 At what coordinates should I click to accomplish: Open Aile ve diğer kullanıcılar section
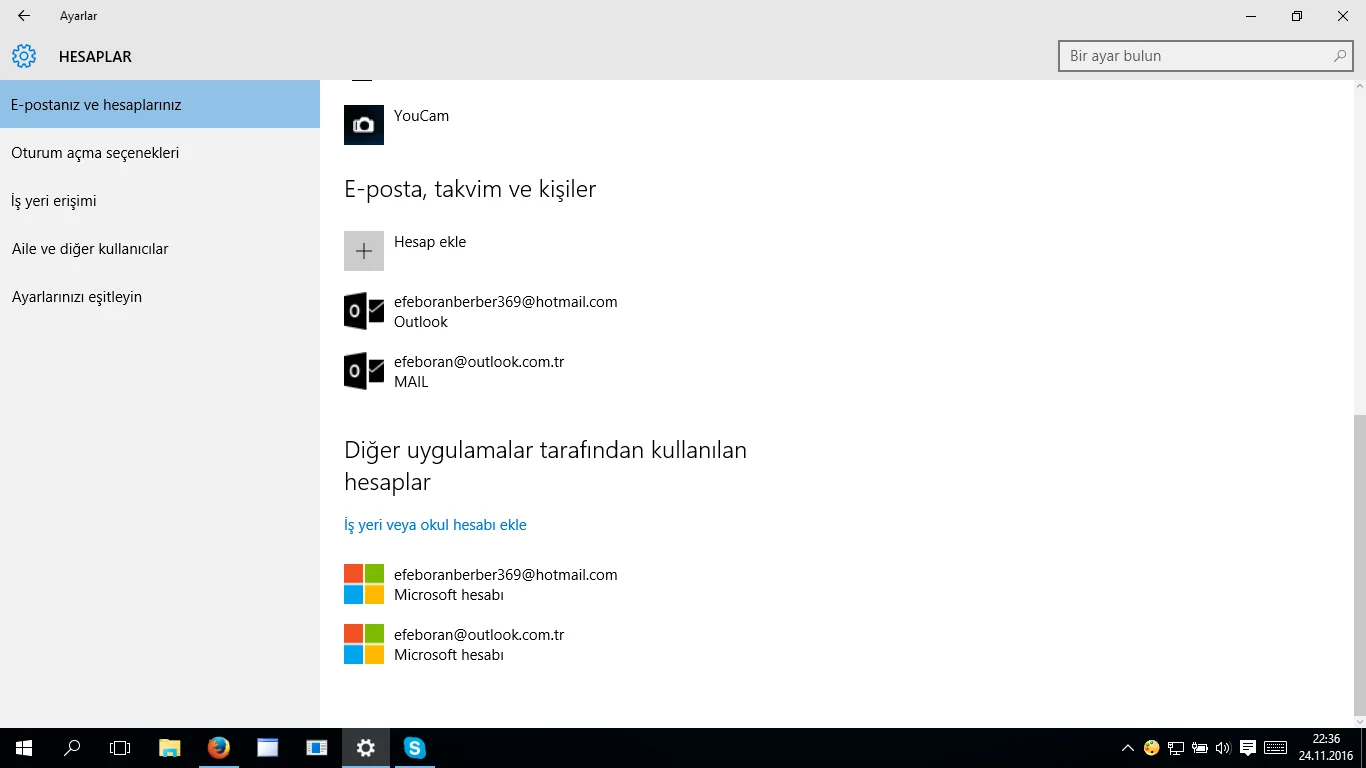tap(90, 249)
